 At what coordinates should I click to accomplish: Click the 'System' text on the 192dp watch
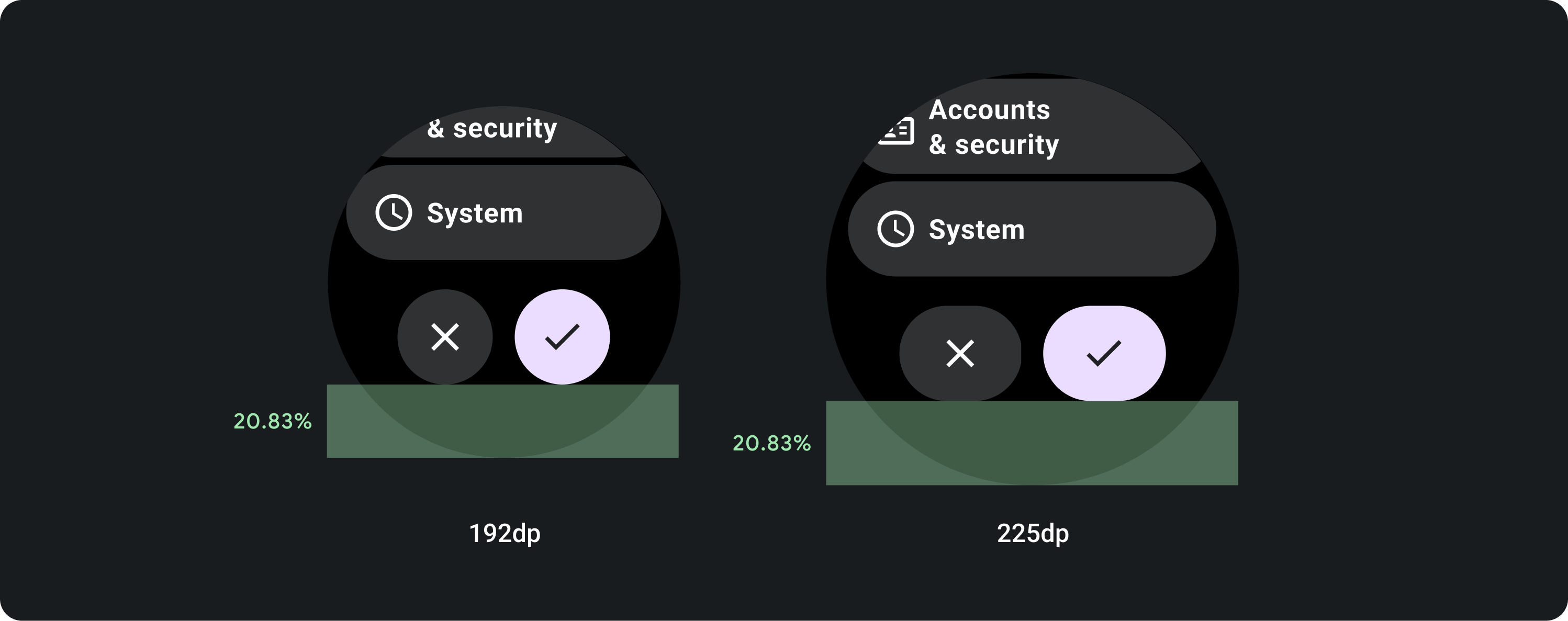(475, 213)
